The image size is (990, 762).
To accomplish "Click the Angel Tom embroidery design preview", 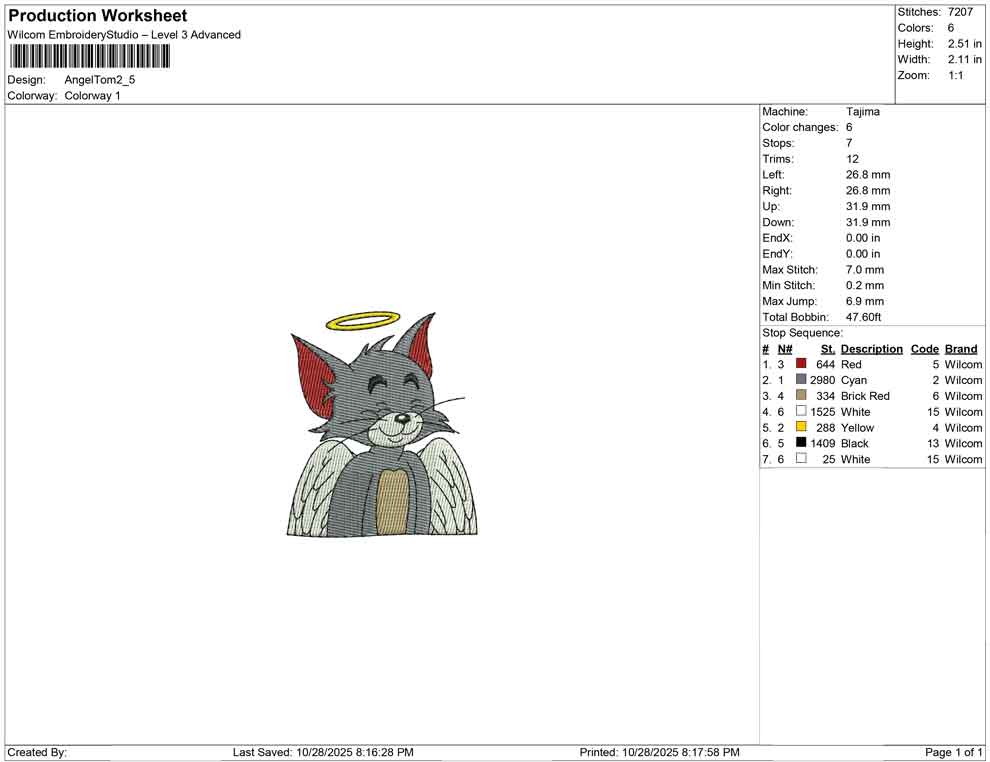I will point(382,424).
